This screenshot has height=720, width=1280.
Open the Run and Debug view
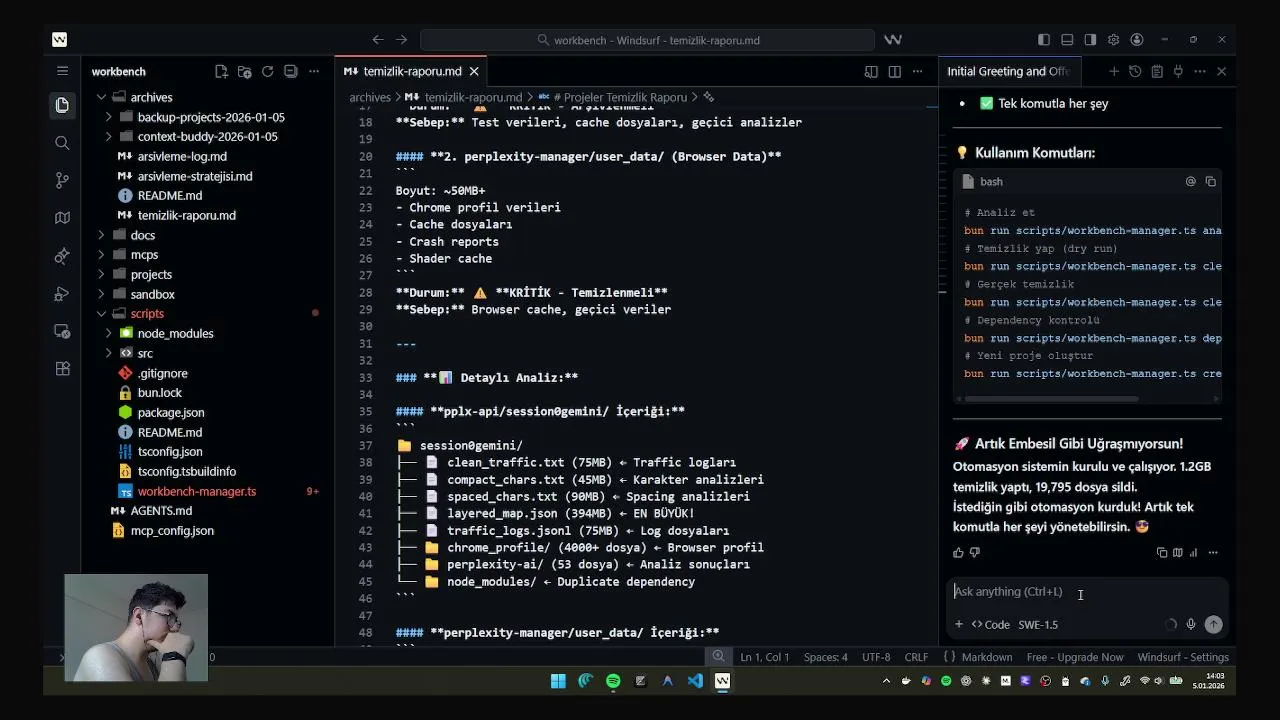(62, 293)
